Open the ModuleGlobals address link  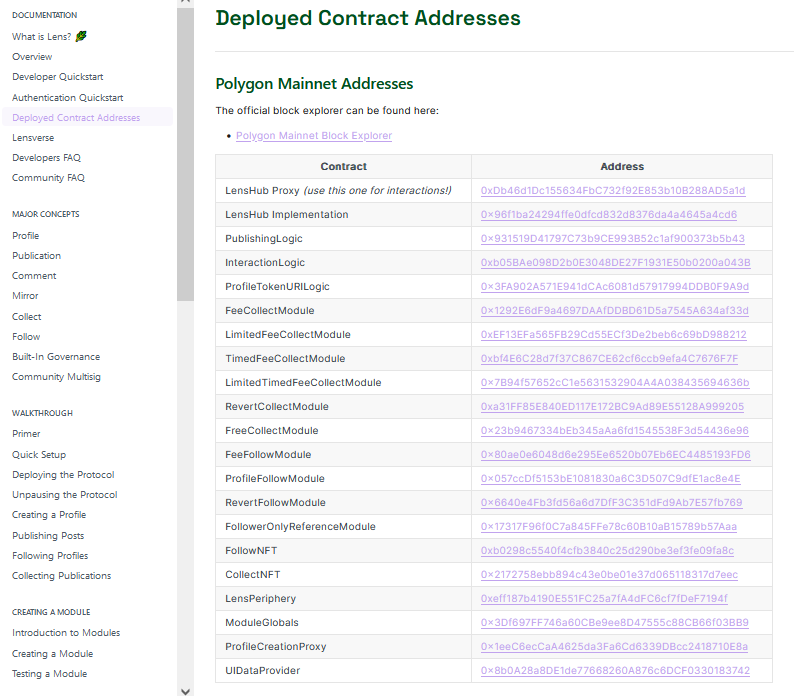pyautogui.click(x=614, y=623)
